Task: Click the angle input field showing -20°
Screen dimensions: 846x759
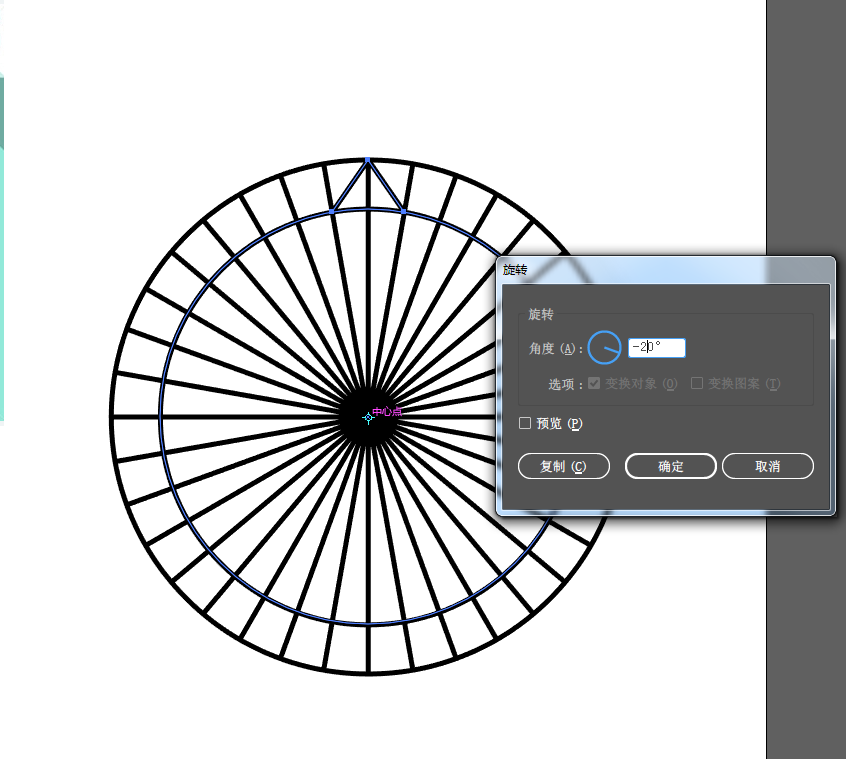Action: point(657,347)
